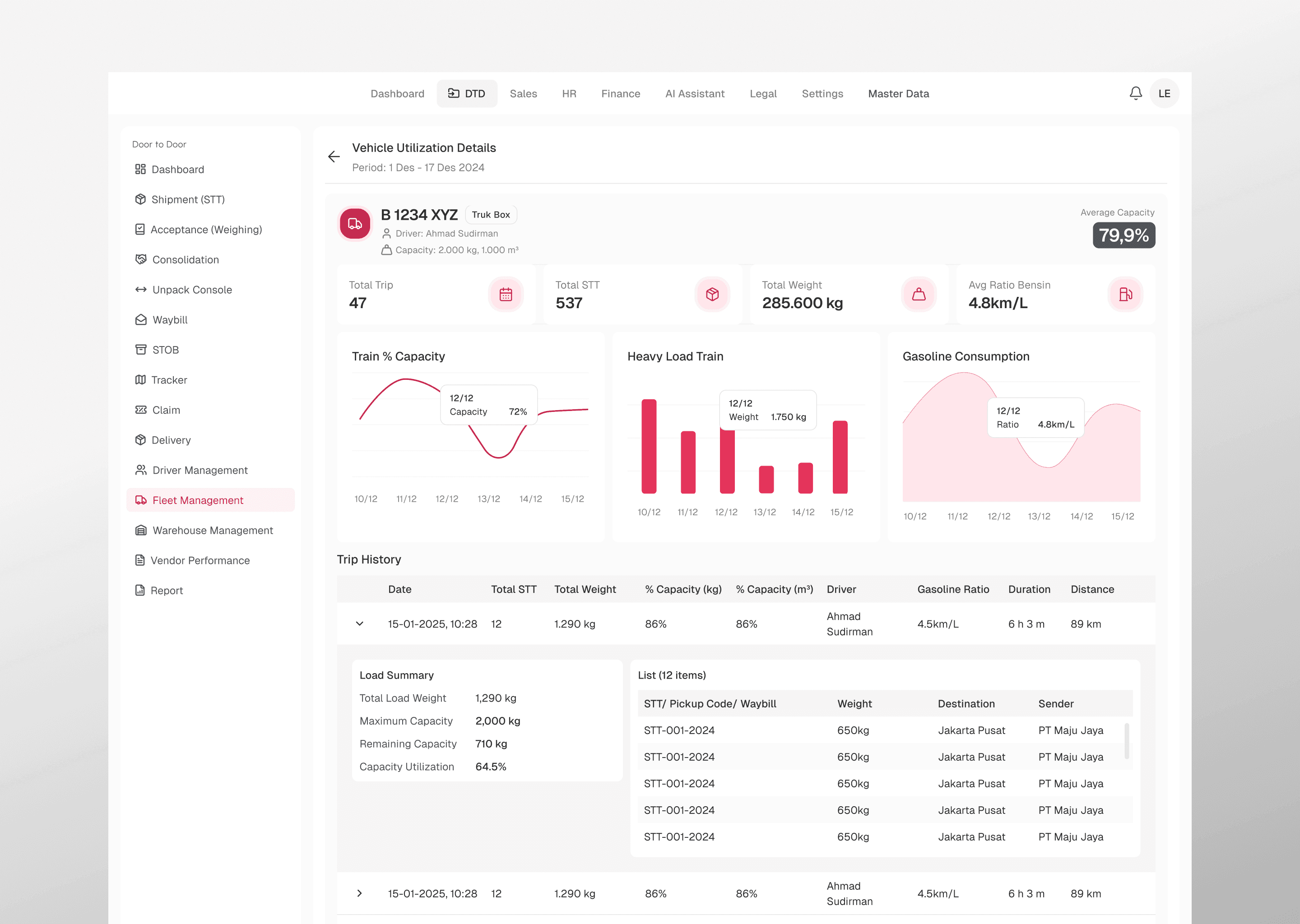This screenshot has width=1300, height=924.
Task: Click the Shipment (STT) box icon
Action: [x=140, y=199]
